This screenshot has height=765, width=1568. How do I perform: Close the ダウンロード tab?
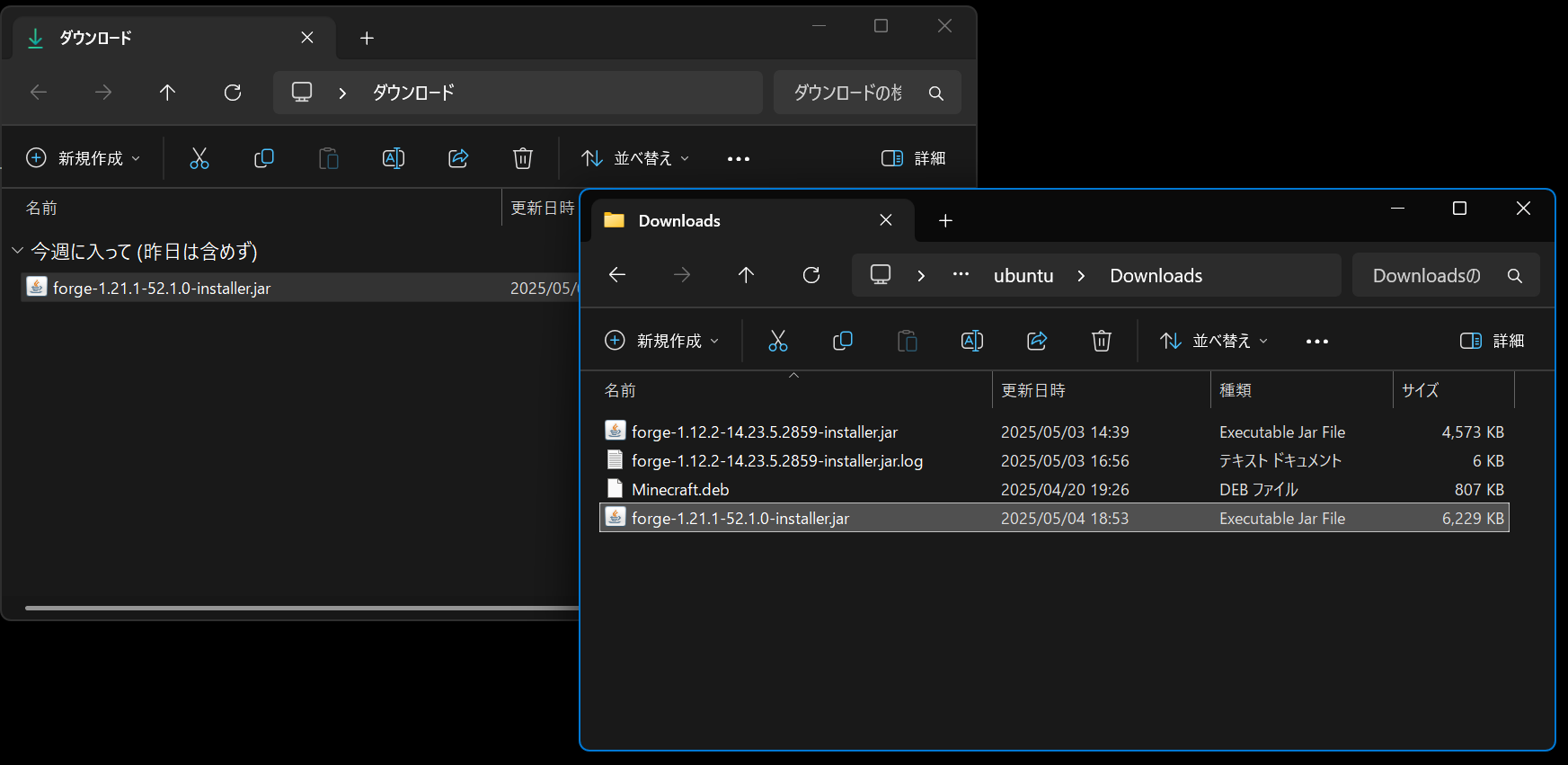point(307,38)
